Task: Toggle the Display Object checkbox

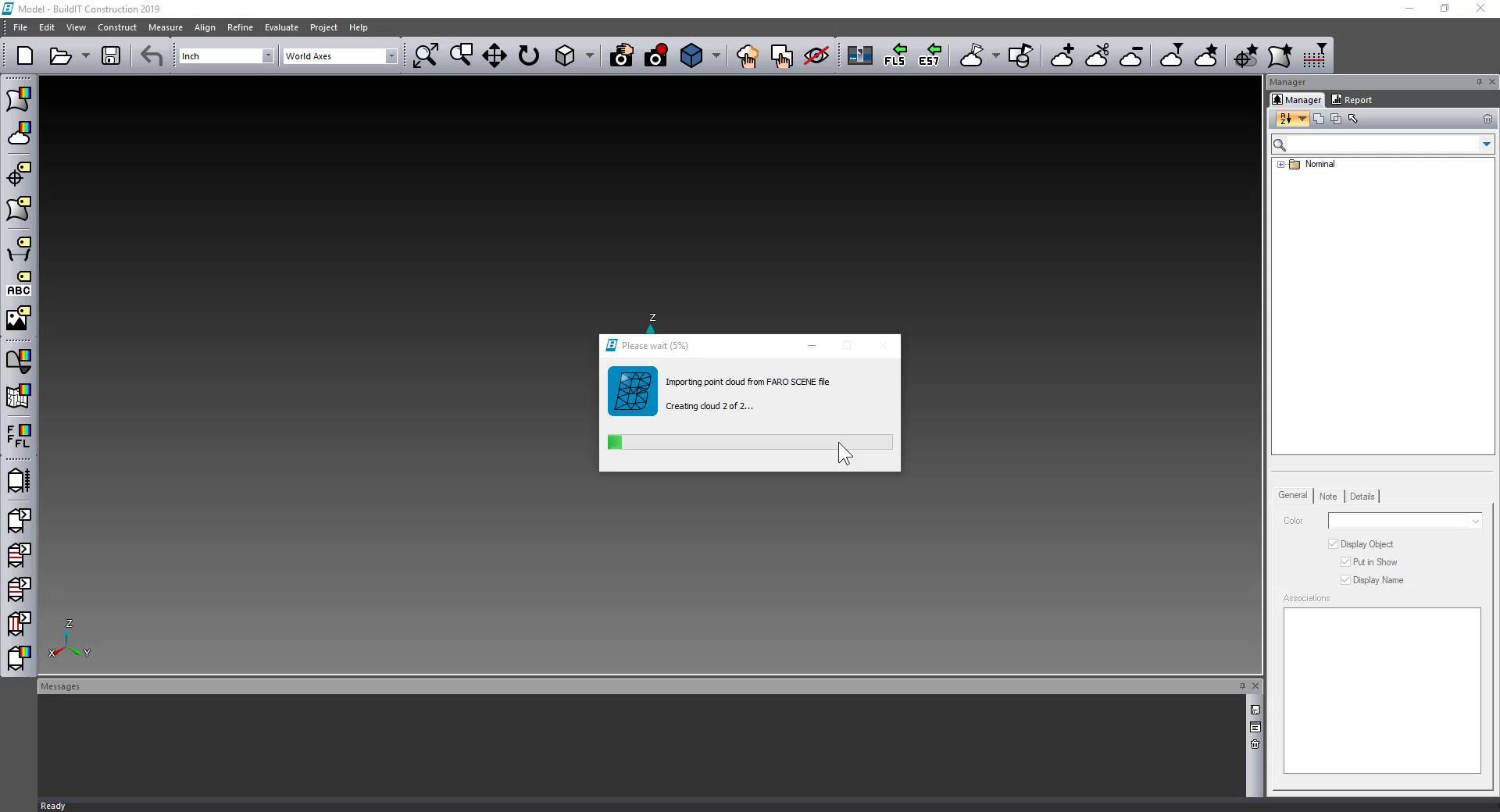Action: click(x=1333, y=544)
